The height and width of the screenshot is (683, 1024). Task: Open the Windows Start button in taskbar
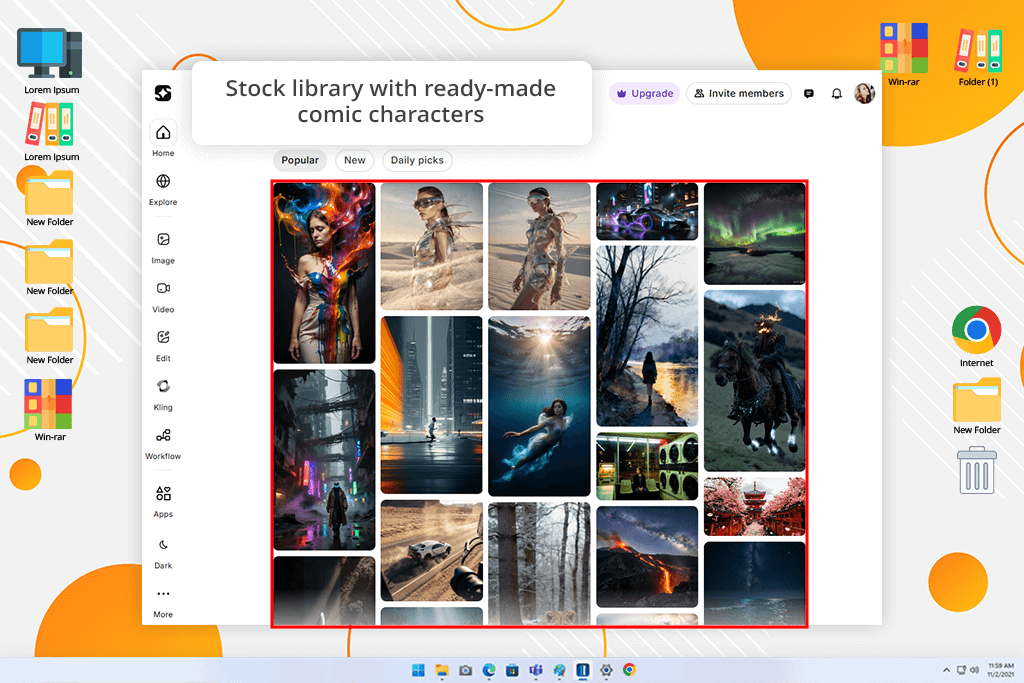(418, 670)
